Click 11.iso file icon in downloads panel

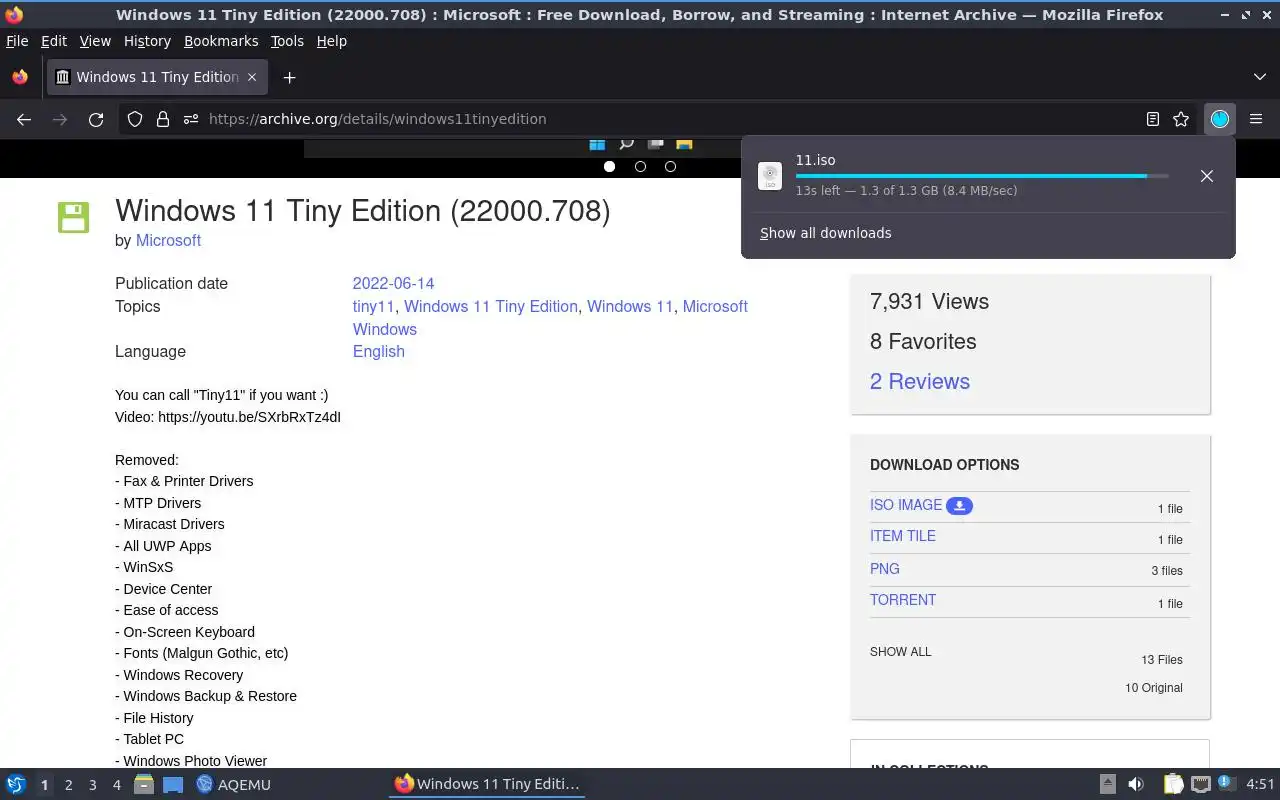(770, 176)
